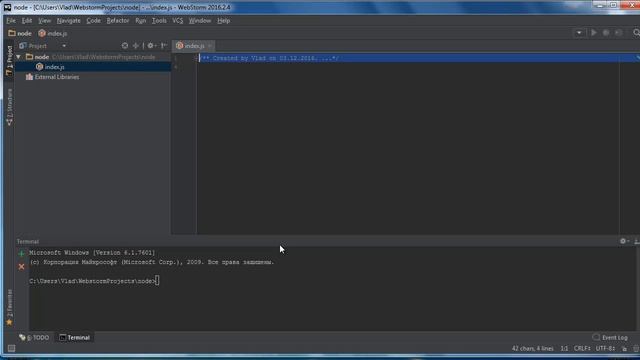The width and height of the screenshot is (640, 360).
Task: Open Project panel gear settings menu
Action: coord(151,46)
